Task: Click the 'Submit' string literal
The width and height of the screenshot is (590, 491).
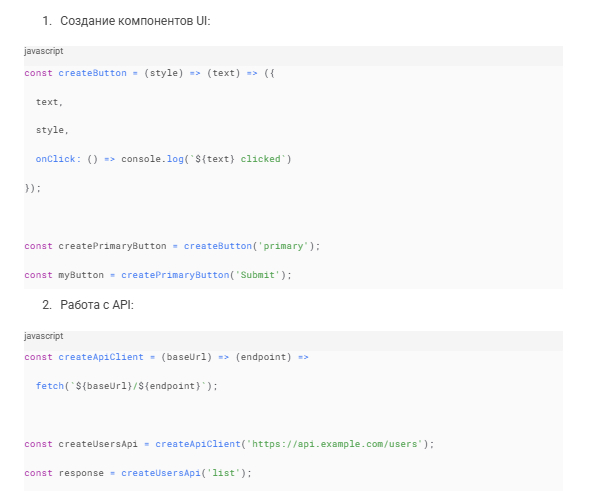Action: coord(258,275)
